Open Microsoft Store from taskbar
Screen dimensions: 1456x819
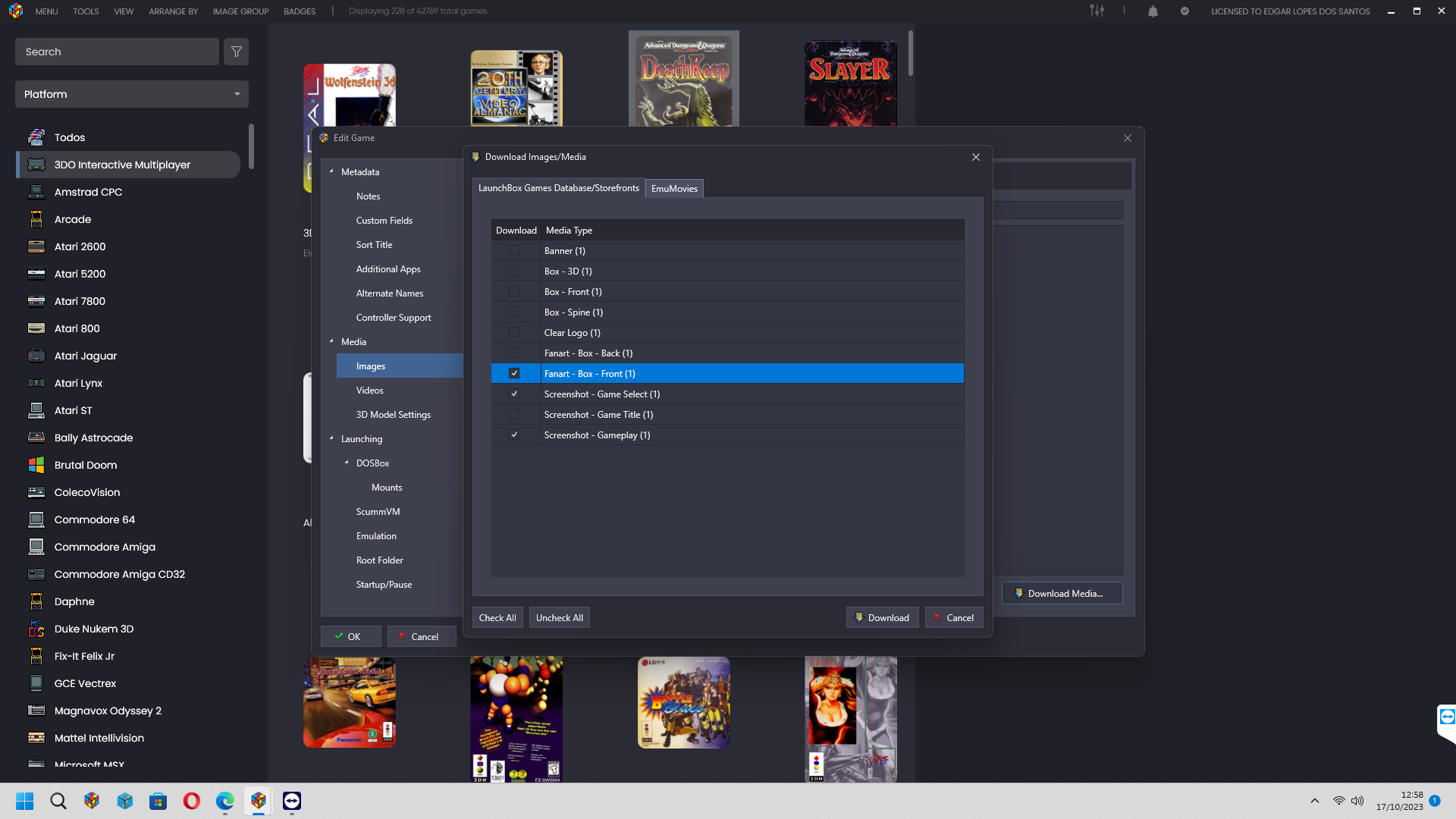tap(158, 801)
